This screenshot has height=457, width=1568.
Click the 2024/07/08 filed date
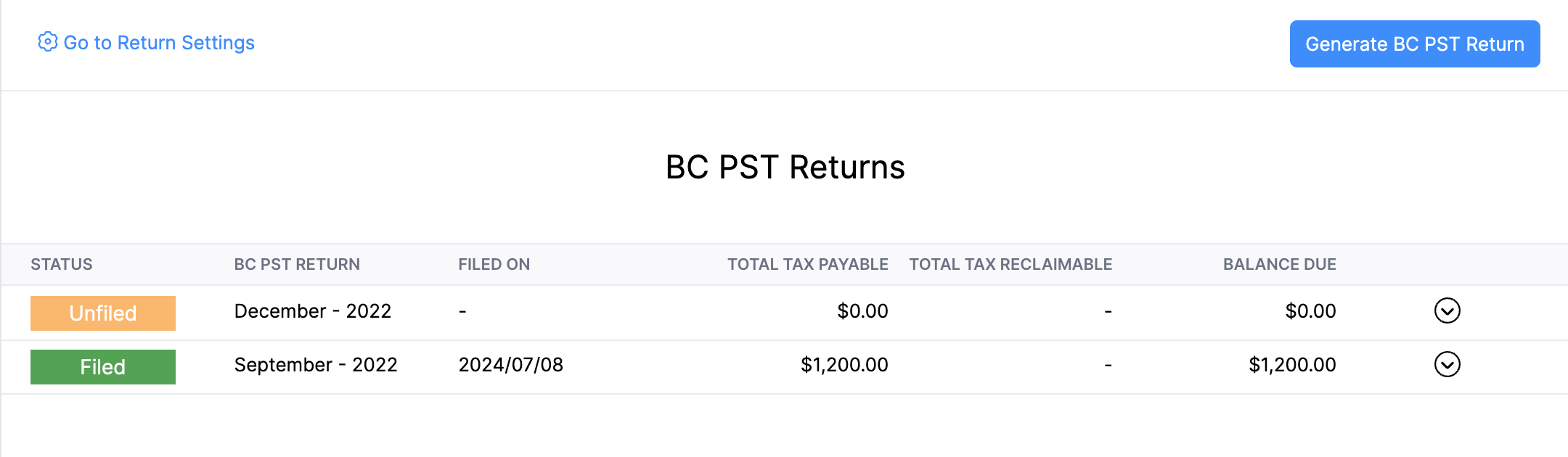(512, 365)
